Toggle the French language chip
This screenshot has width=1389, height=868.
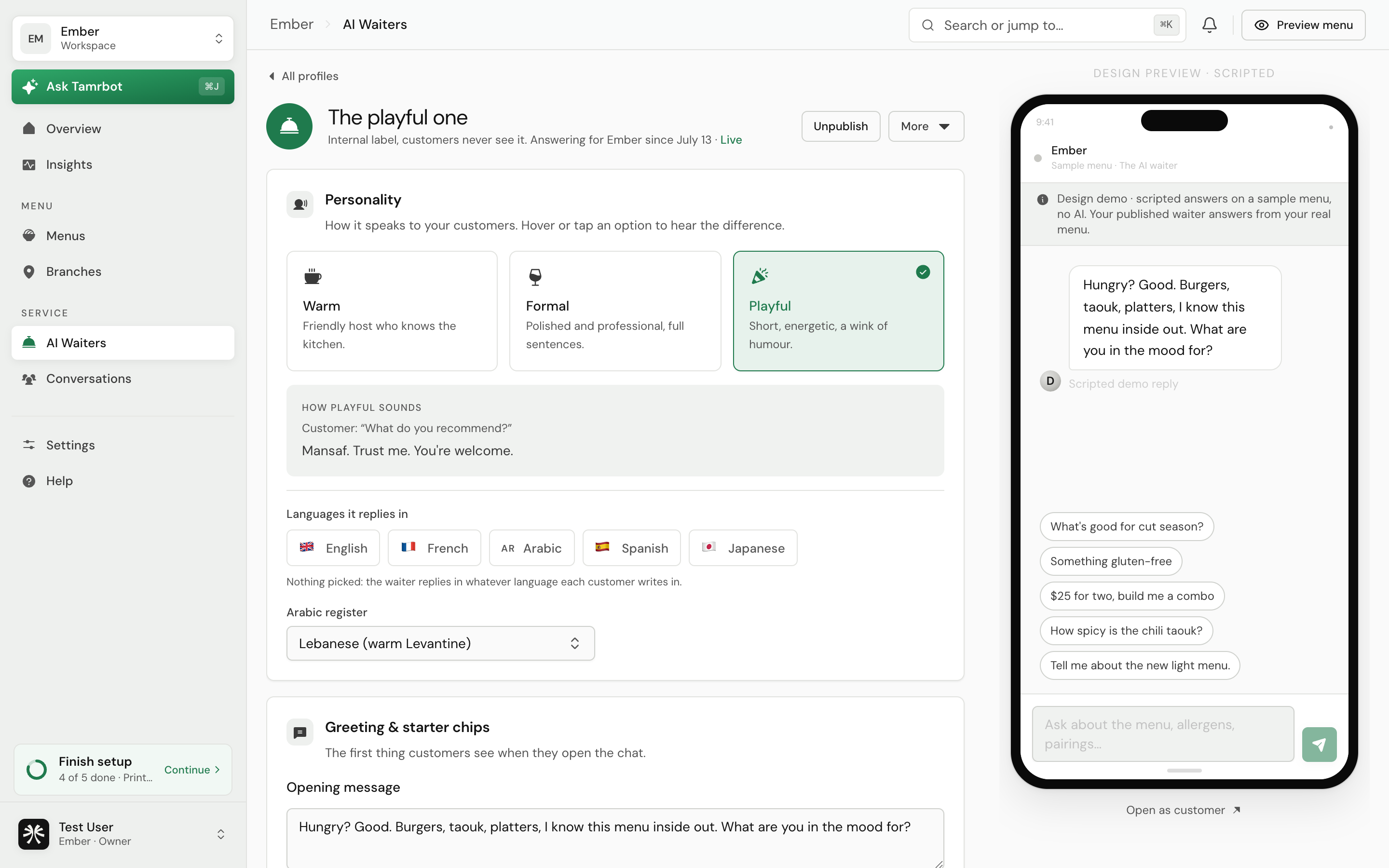coord(435,548)
